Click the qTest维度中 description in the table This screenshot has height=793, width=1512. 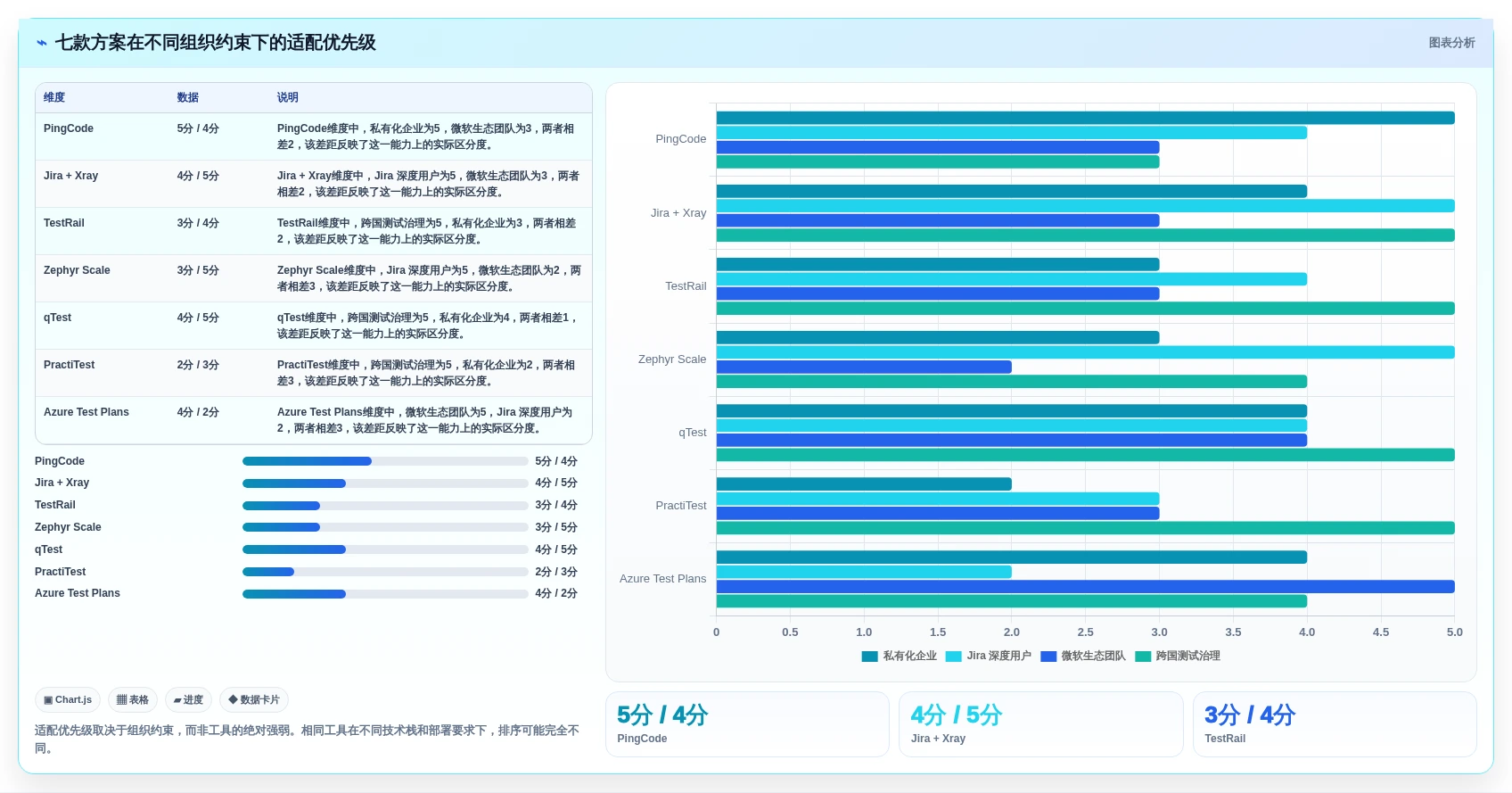tap(429, 326)
